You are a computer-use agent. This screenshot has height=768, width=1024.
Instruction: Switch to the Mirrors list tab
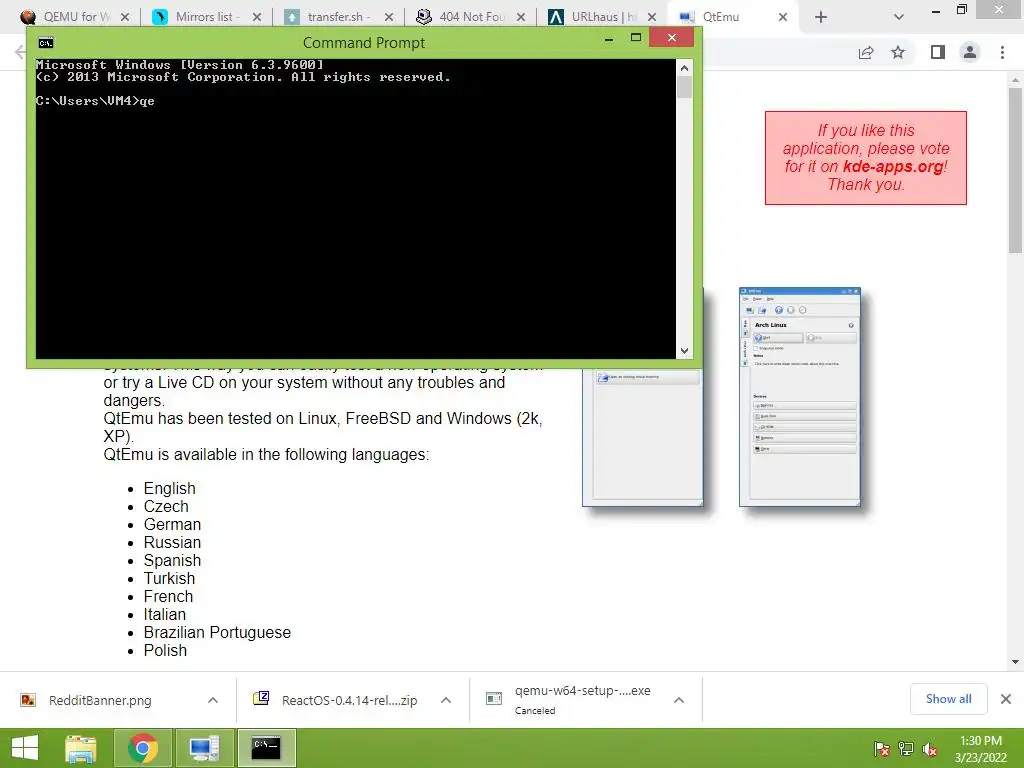[206, 17]
